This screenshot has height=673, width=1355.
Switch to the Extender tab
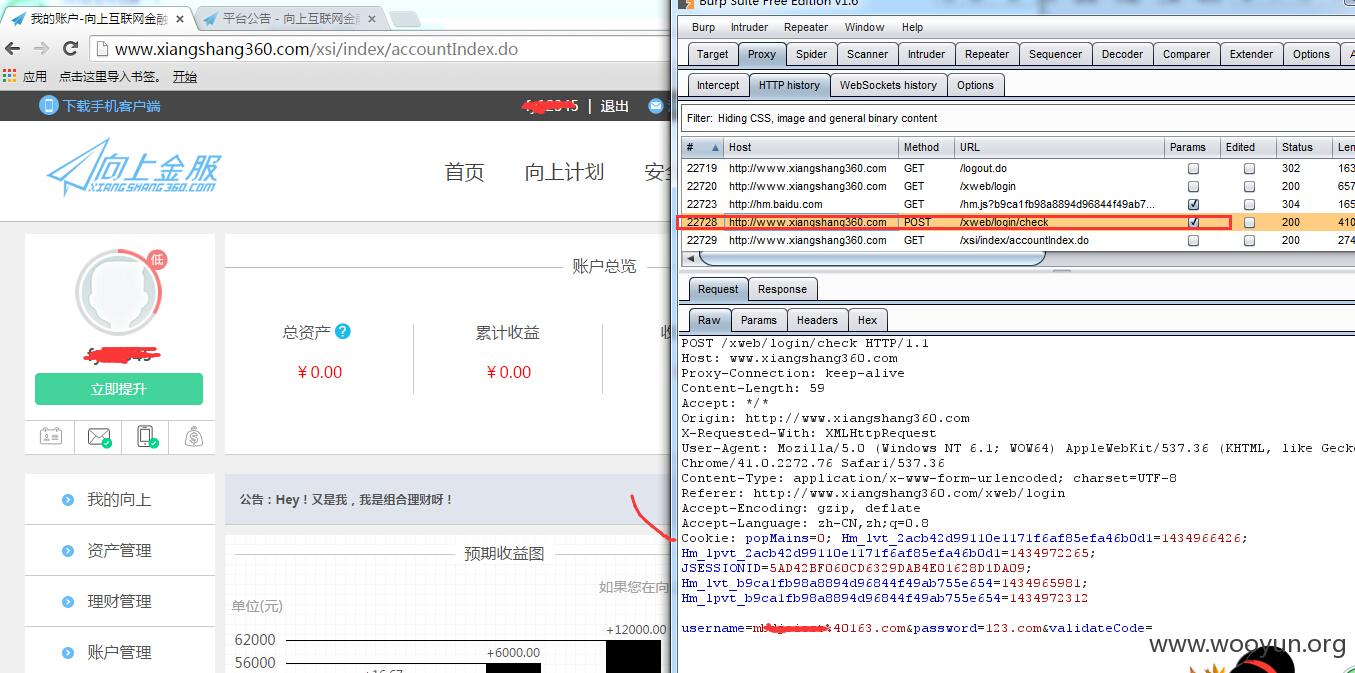(1251, 54)
